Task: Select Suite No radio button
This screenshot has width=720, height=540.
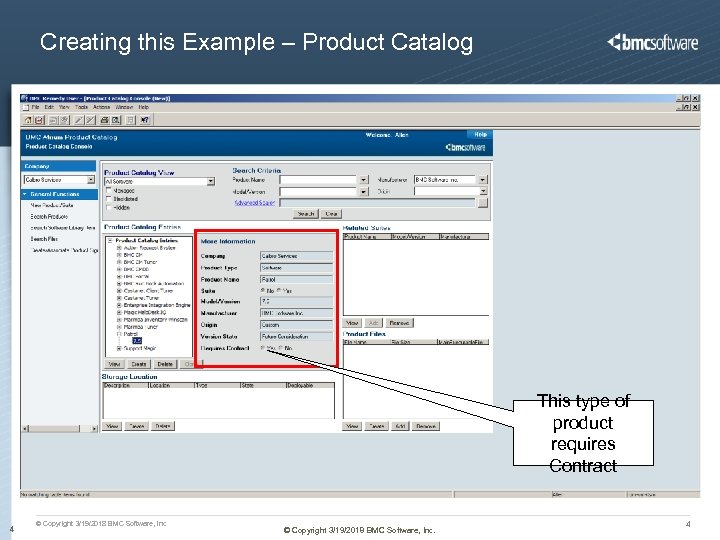Action: point(263,291)
